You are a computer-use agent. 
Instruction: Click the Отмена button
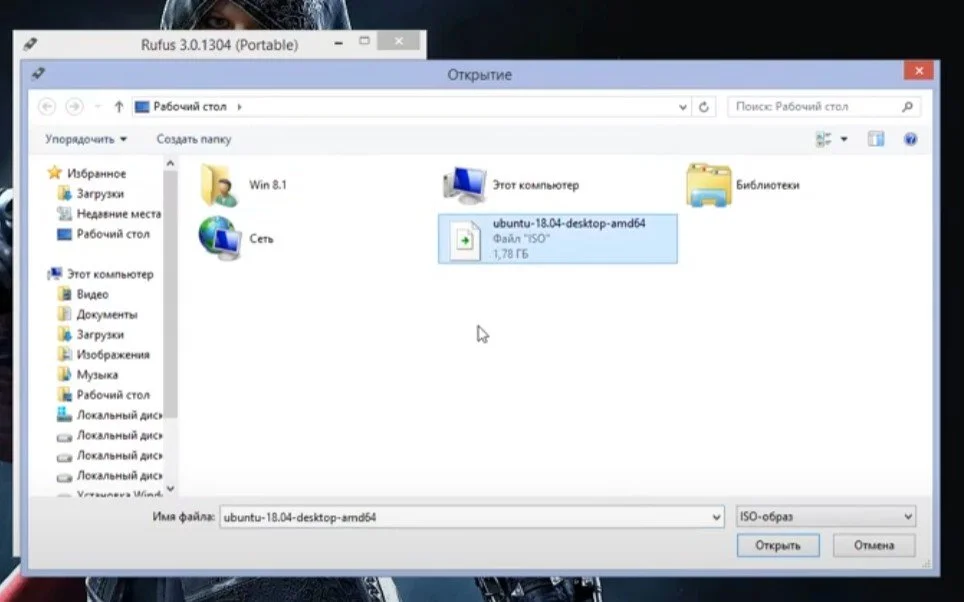click(x=874, y=545)
